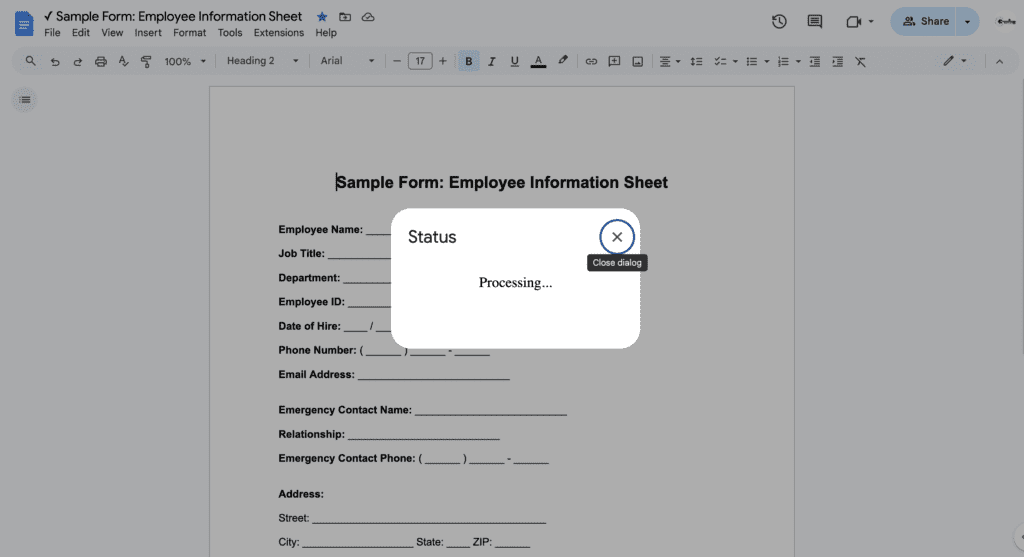Open the bulleted list options arrow
This screenshot has width=1024, height=557.
tap(767, 61)
